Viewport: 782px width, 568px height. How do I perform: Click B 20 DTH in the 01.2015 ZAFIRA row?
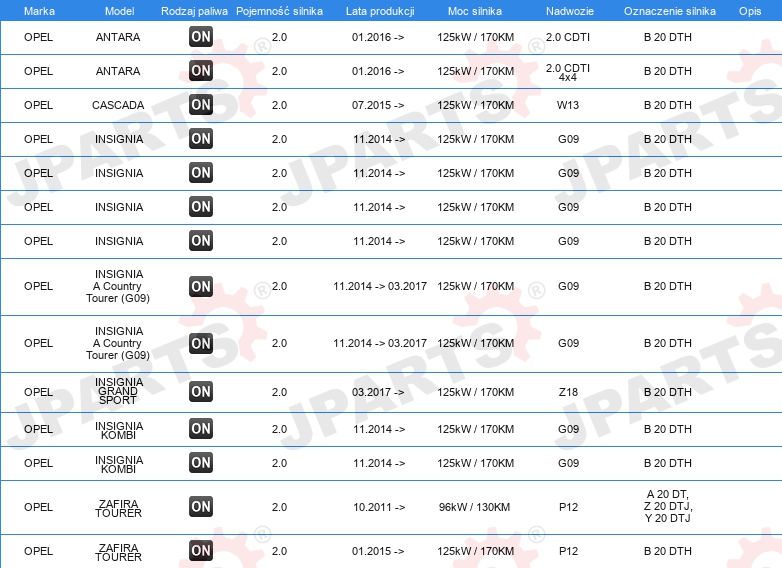tap(668, 551)
